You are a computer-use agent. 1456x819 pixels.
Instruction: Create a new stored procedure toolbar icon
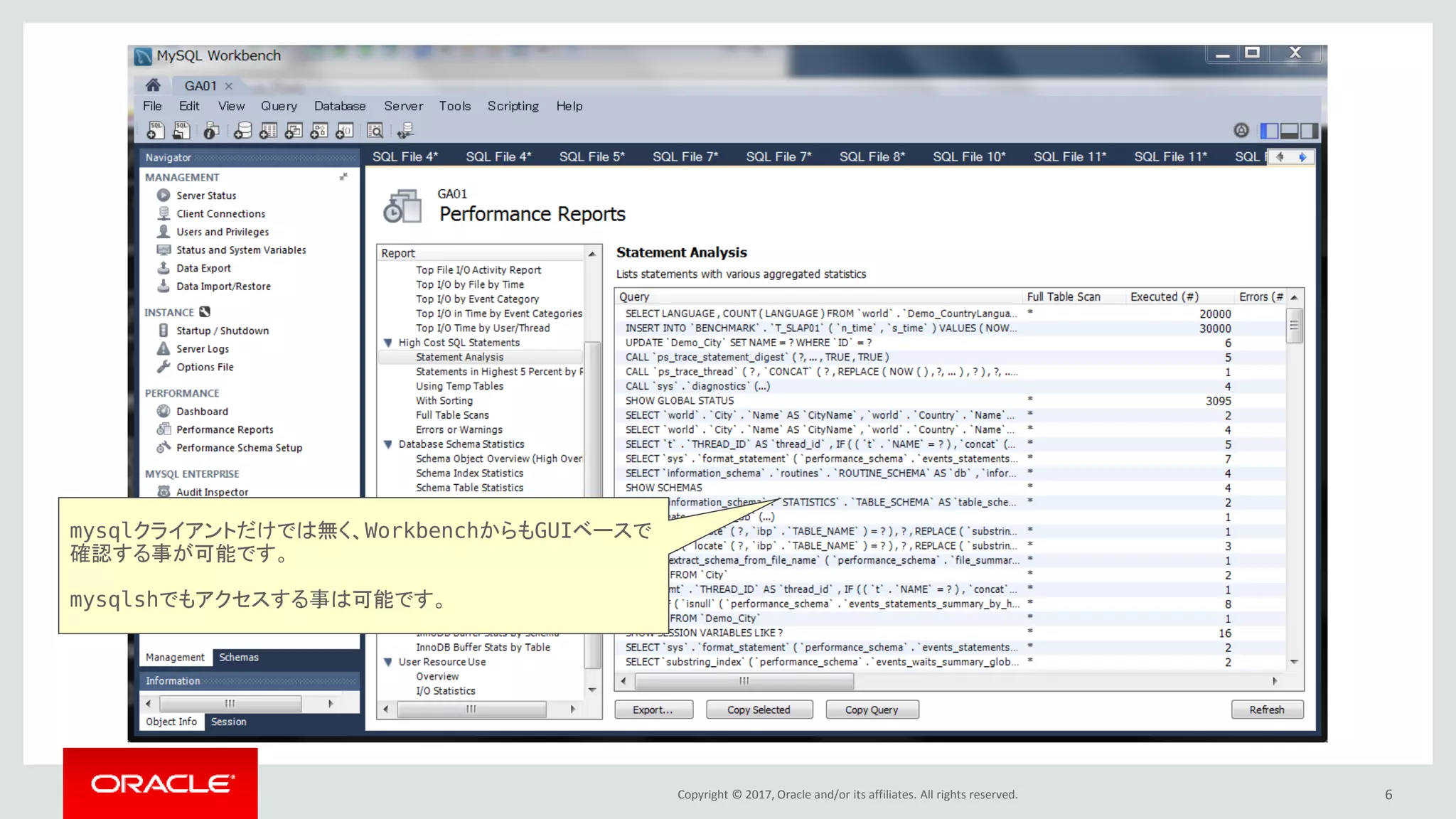pyautogui.click(x=319, y=131)
